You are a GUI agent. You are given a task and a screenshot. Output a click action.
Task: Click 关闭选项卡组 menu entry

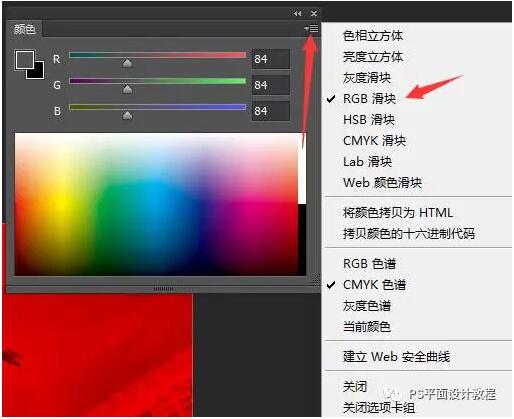point(379,407)
